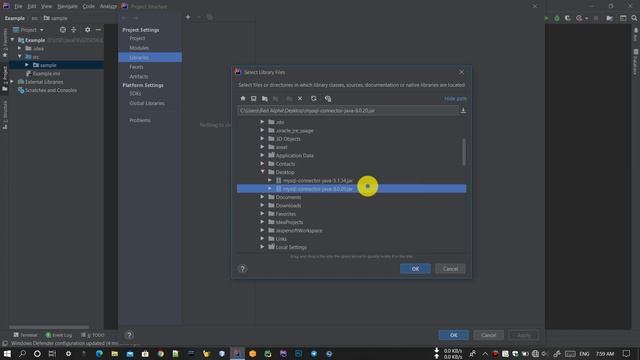This screenshot has height=360, width=640.
Task: Expand the Documents folder
Action: (262, 197)
